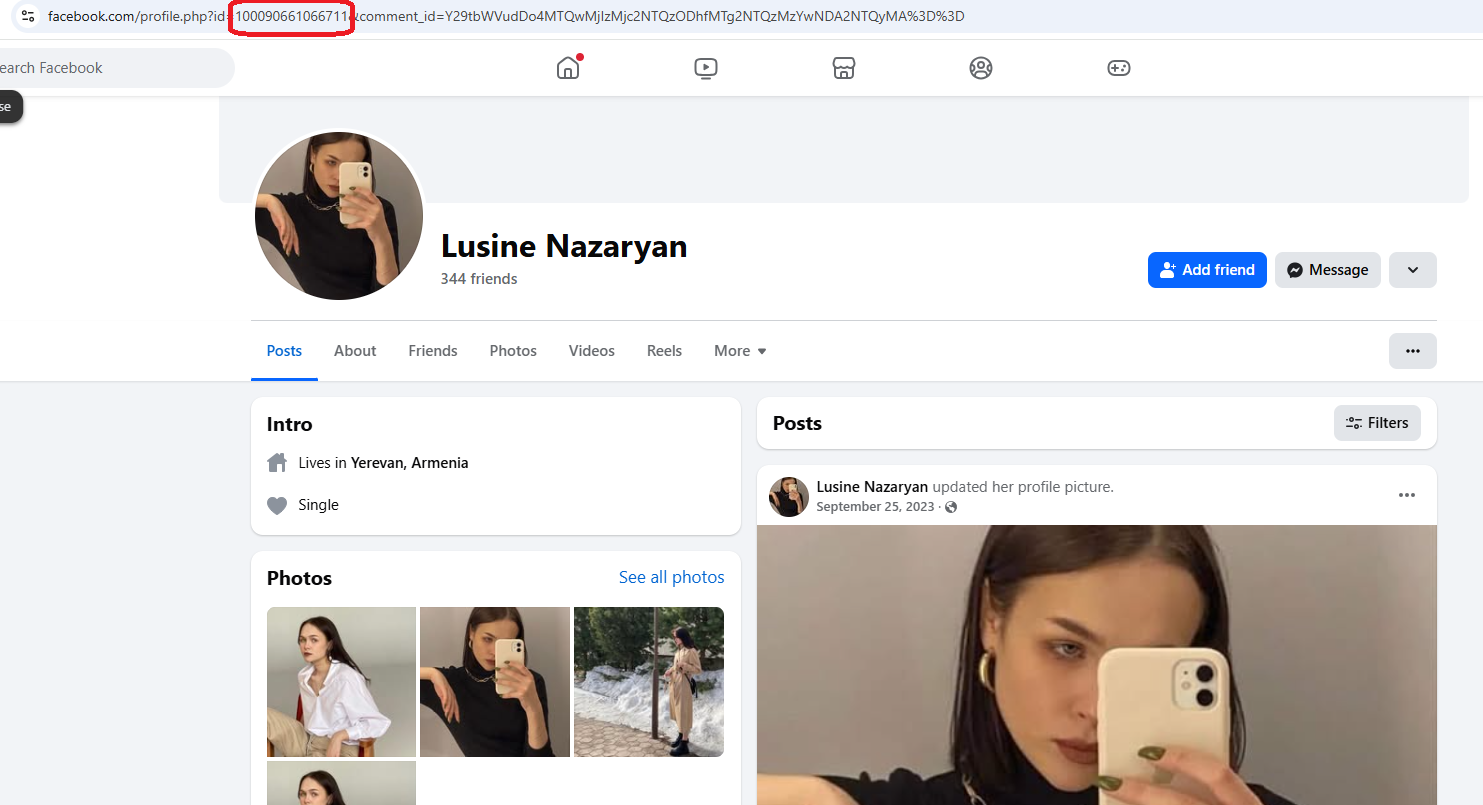Click the Message button
Screen dimensions: 1483x805
1327,270
